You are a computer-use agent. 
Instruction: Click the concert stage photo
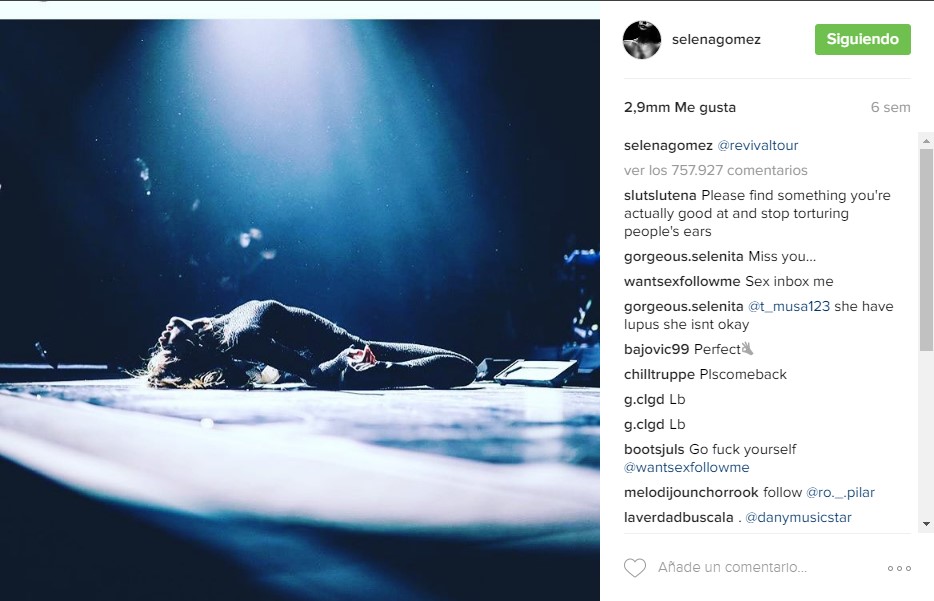coord(300,310)
